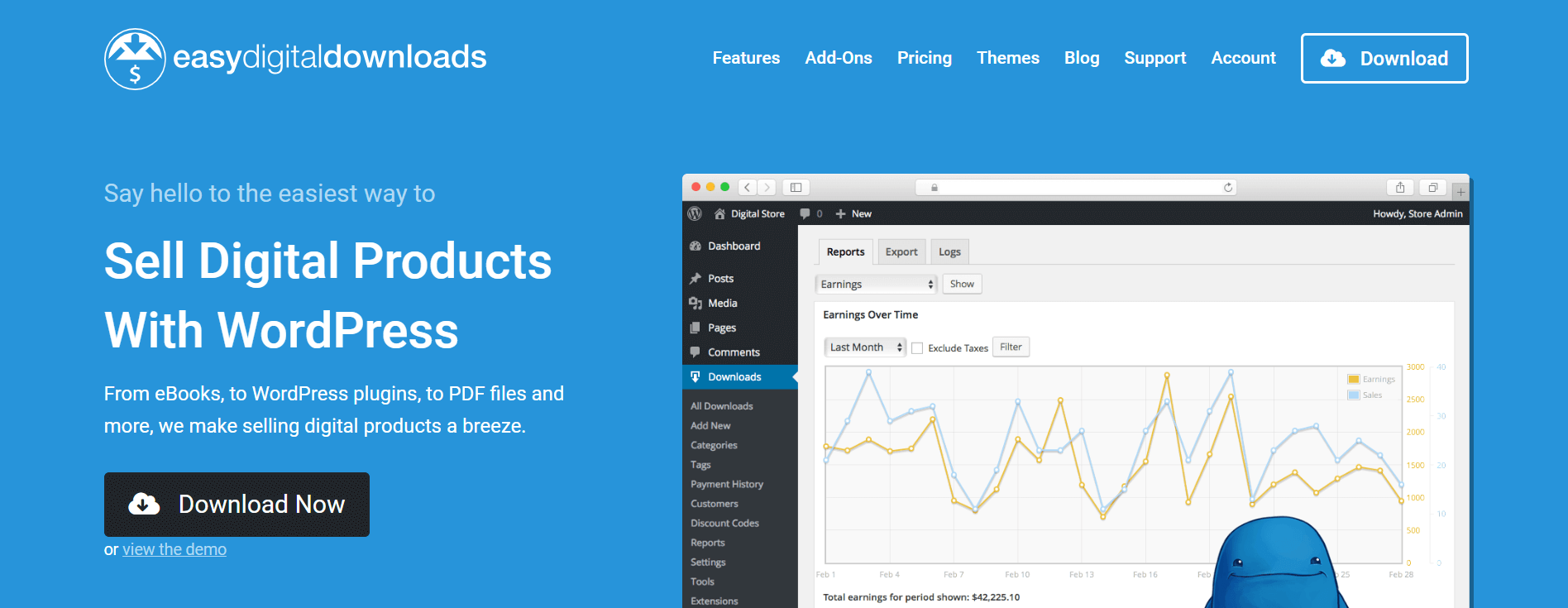Viewport: 1568px width, 608px height.
Task: Click the easydigitaldownloads wordmark
Action: (x=329, y=57)
